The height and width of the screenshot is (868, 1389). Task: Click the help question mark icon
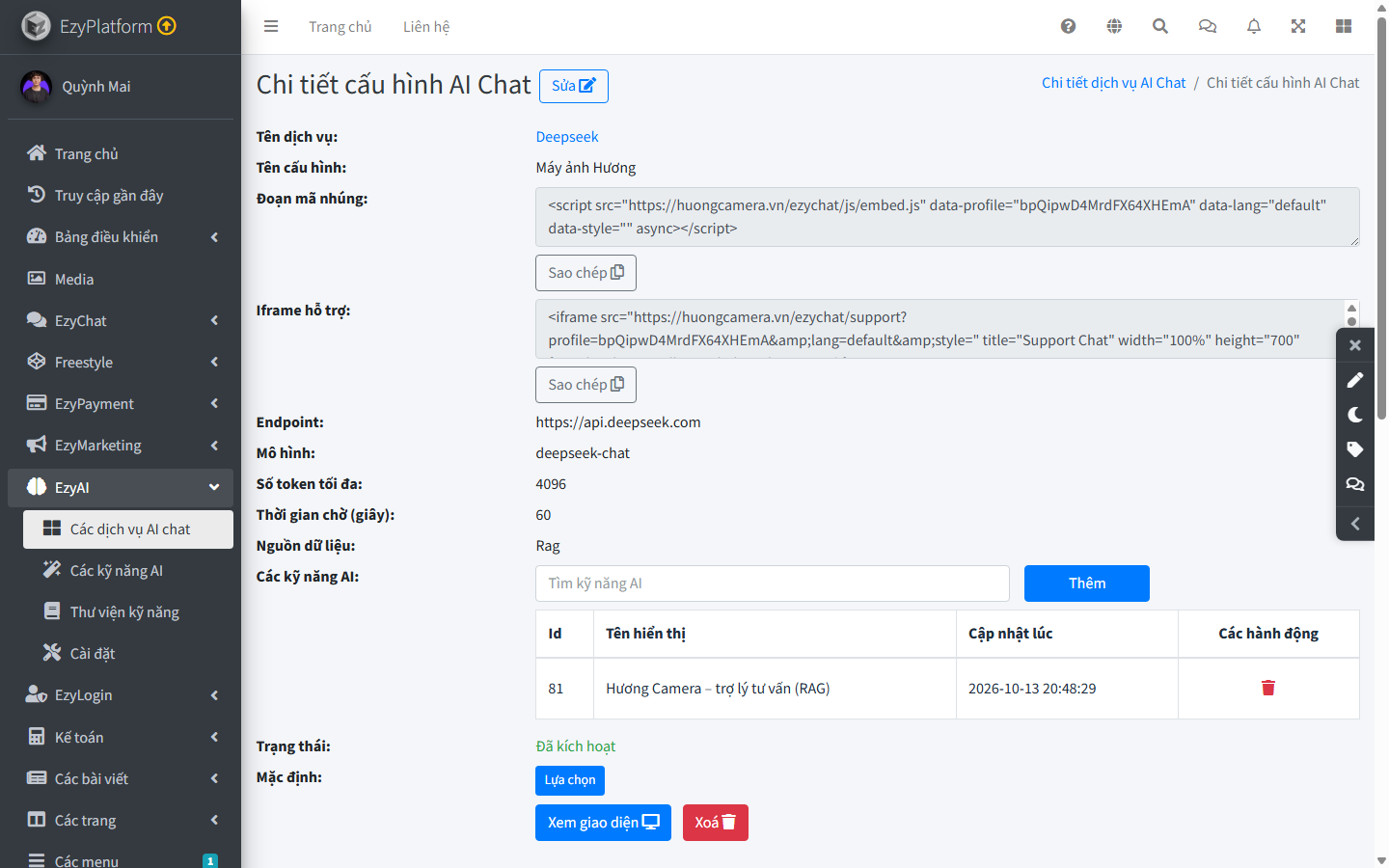pos(1068,27)
